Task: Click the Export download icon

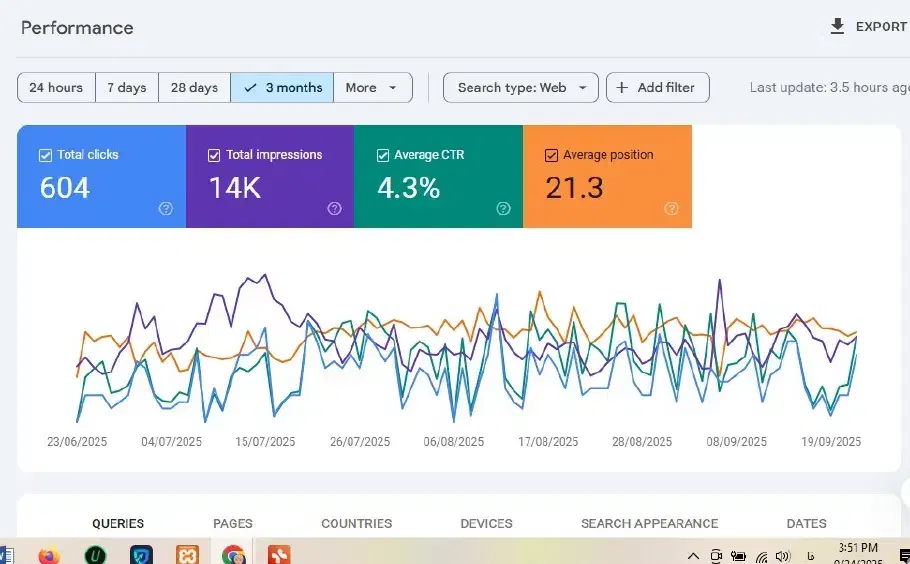Action: (837, 27)
